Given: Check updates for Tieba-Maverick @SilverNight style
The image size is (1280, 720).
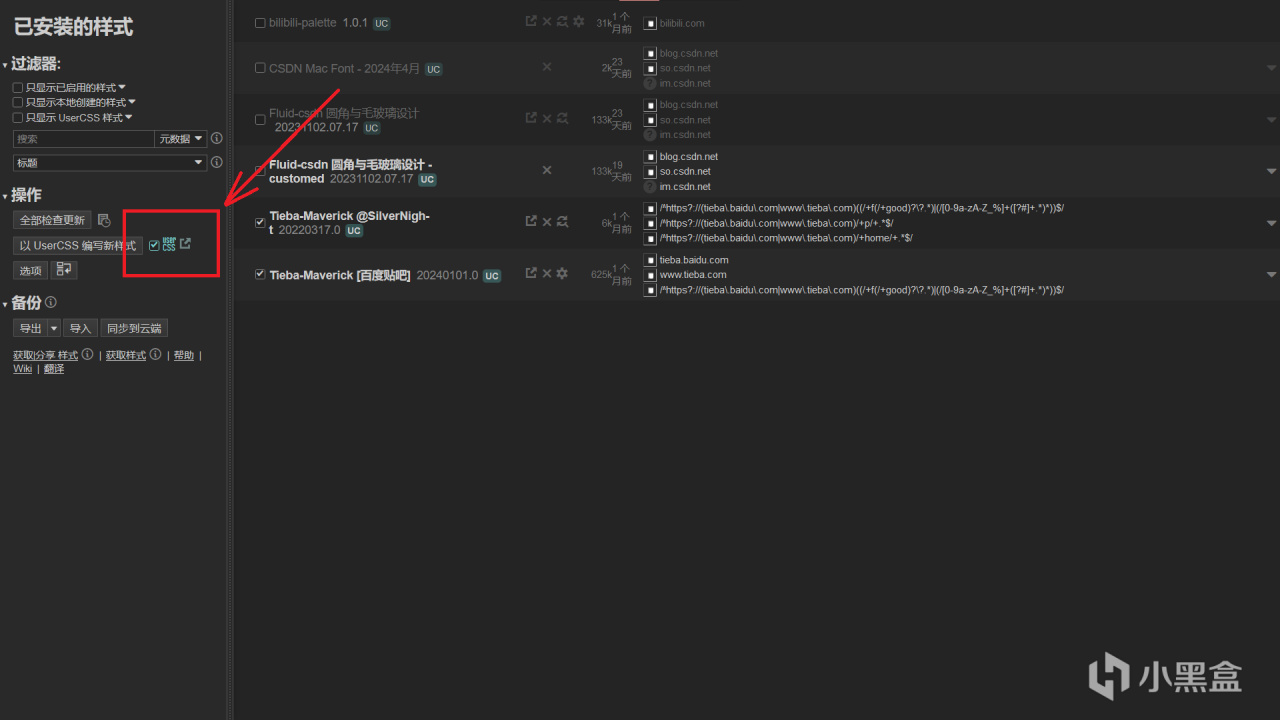Looking at the screenshot, I should tap(562, 221).
